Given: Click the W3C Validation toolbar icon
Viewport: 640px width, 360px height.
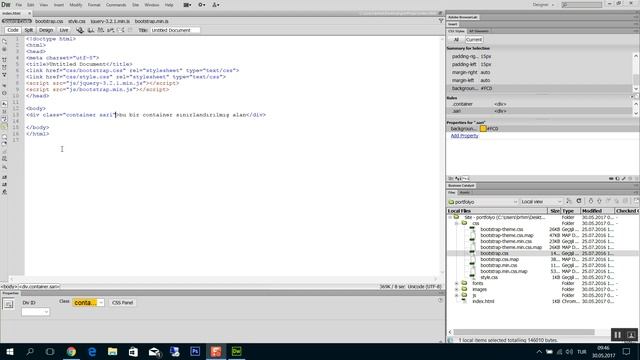Looking at the screenshot, I should click(x=100, y=30).
